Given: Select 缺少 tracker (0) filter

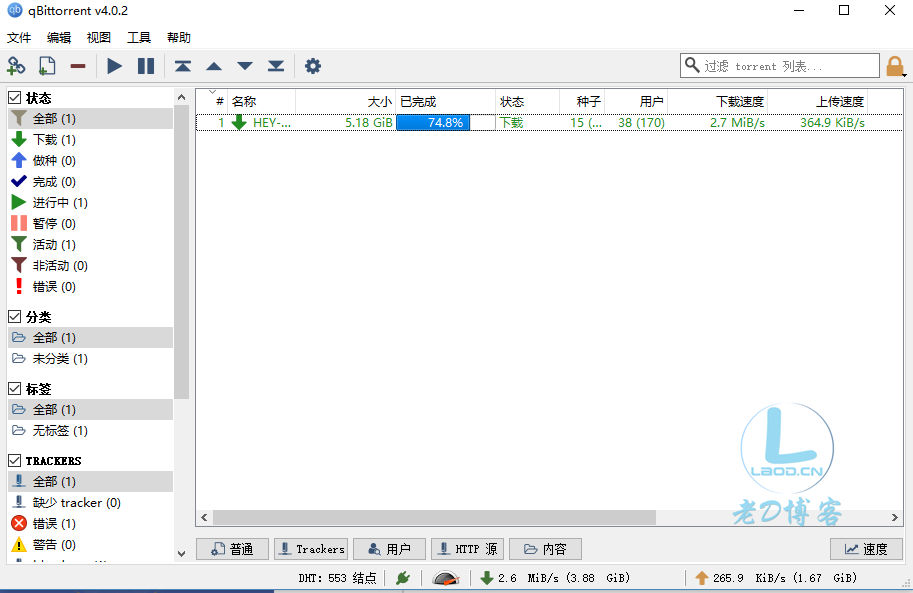Looking at the screenshot, I should pyautogui.click(x=91, y=503).
